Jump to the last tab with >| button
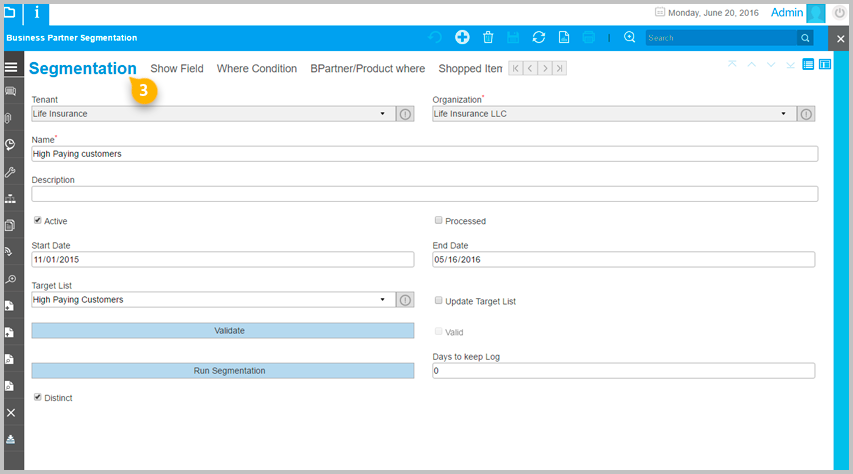The width and height of the screenshot is (853, 474). coord(559,69)
